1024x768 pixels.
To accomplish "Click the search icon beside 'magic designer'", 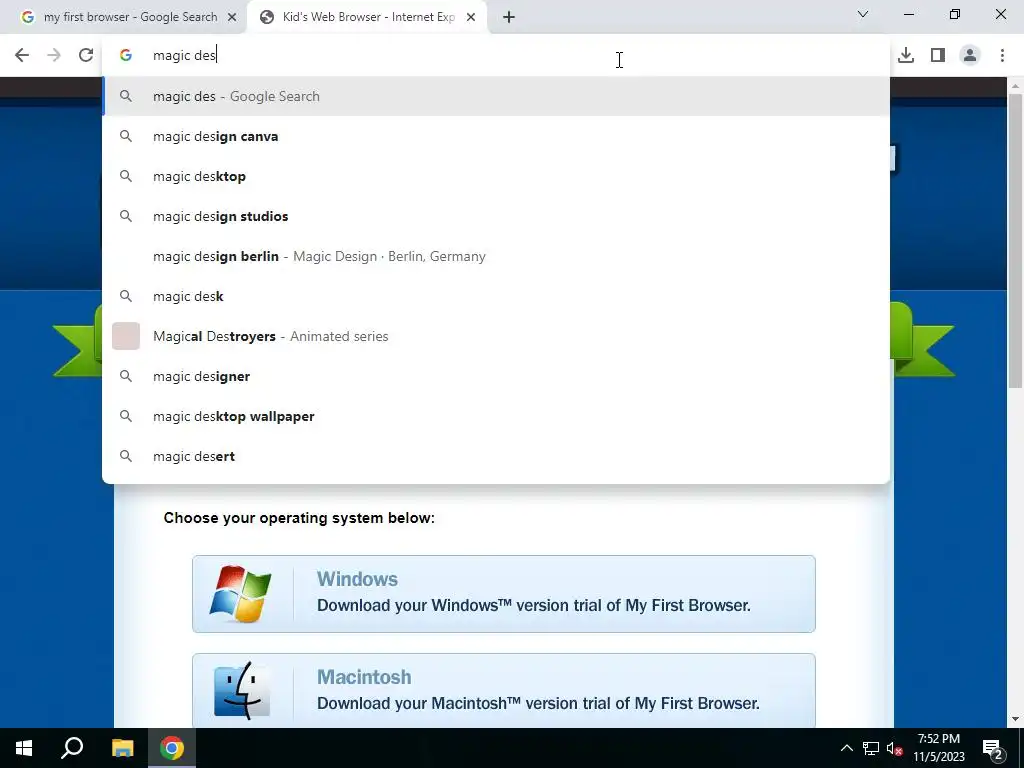I will pyautogui.click(x=126, y=376).
